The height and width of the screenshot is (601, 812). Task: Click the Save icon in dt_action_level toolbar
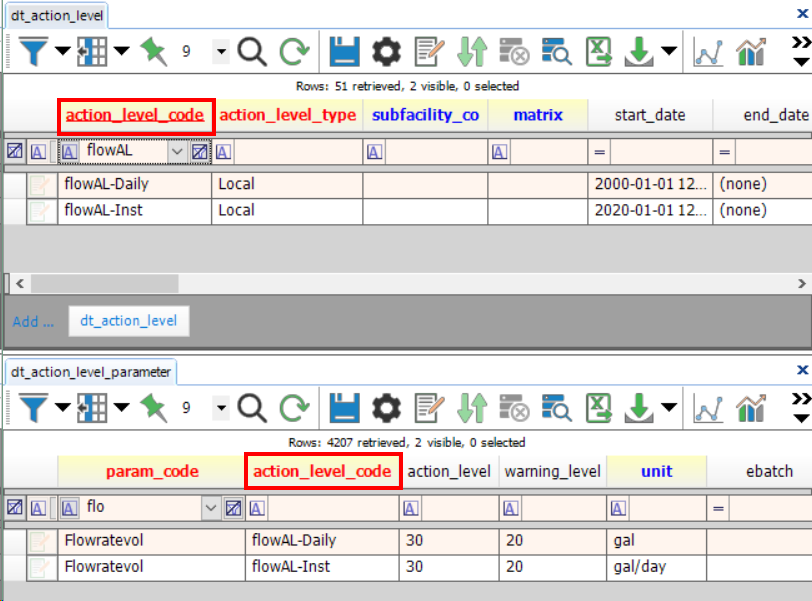tap(343, 51)
